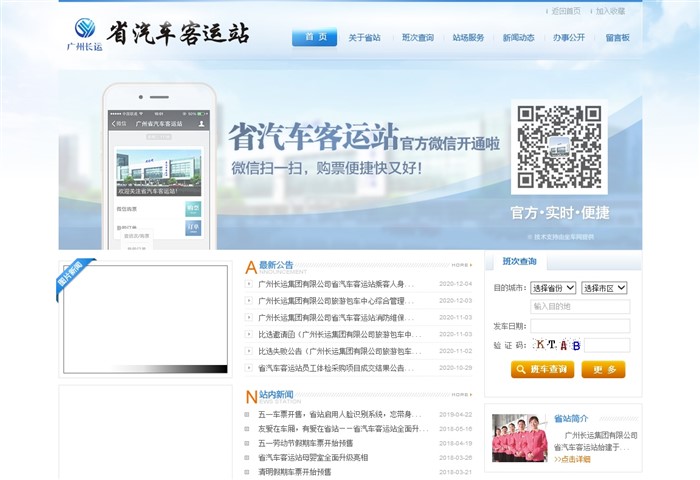Screen dimensions: 700x480
Task: Click the 最新公告 heading
Action: click(x=276, y=265)
